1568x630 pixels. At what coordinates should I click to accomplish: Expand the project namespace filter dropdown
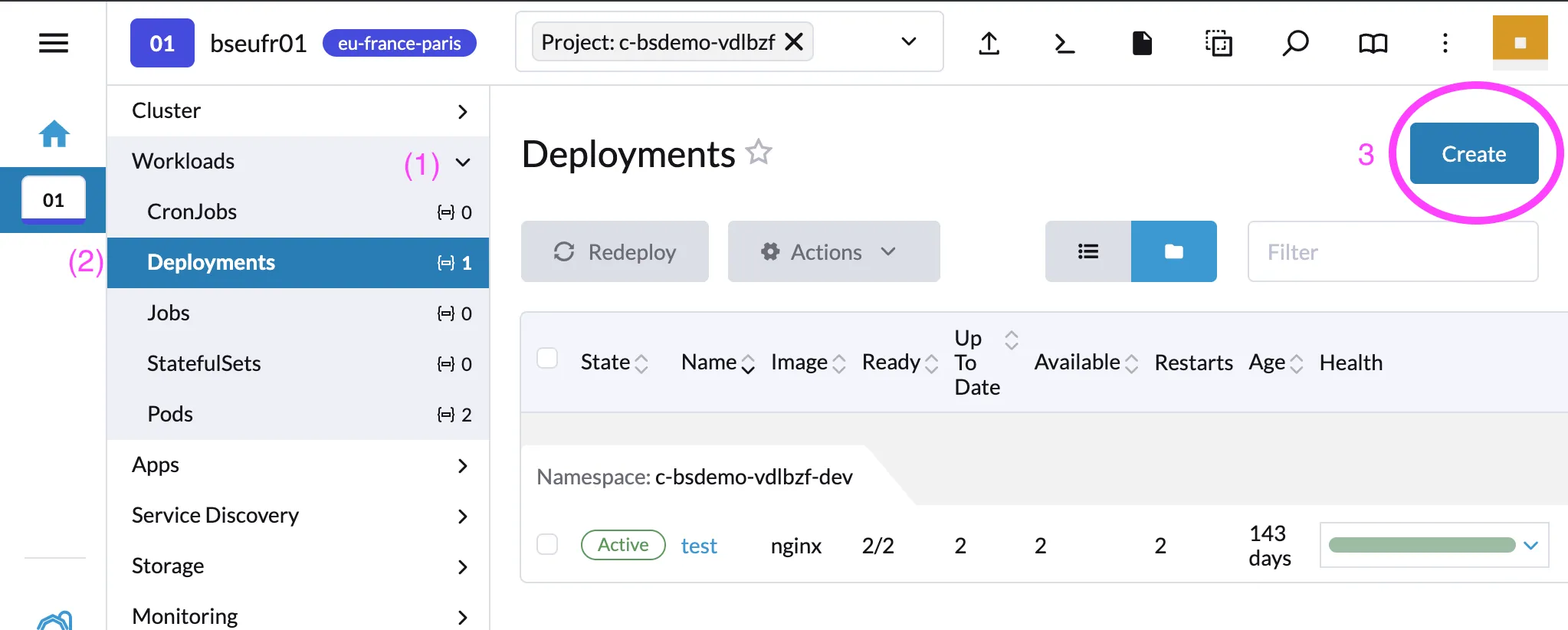[x=908, y=41]
